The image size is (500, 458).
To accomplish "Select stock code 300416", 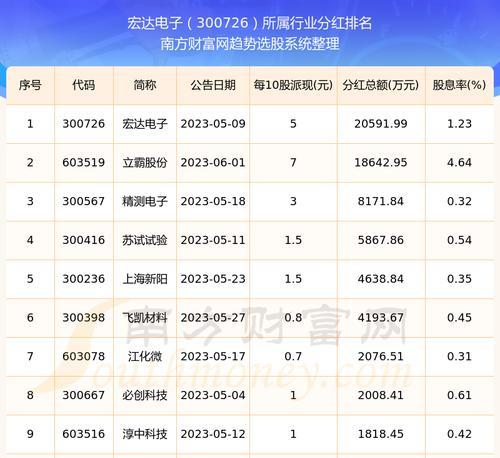I will click(84, 240).
